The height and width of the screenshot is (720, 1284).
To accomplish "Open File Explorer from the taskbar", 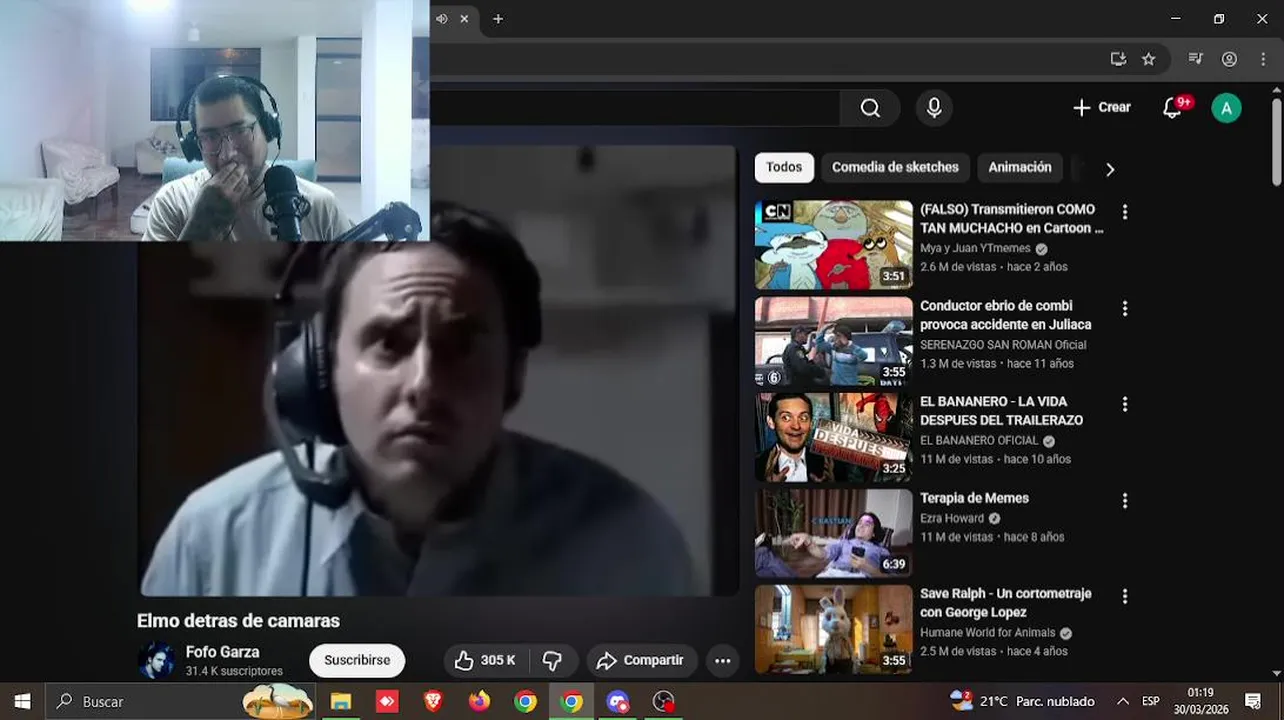I will pyautogui.click(x=341, y=701).
